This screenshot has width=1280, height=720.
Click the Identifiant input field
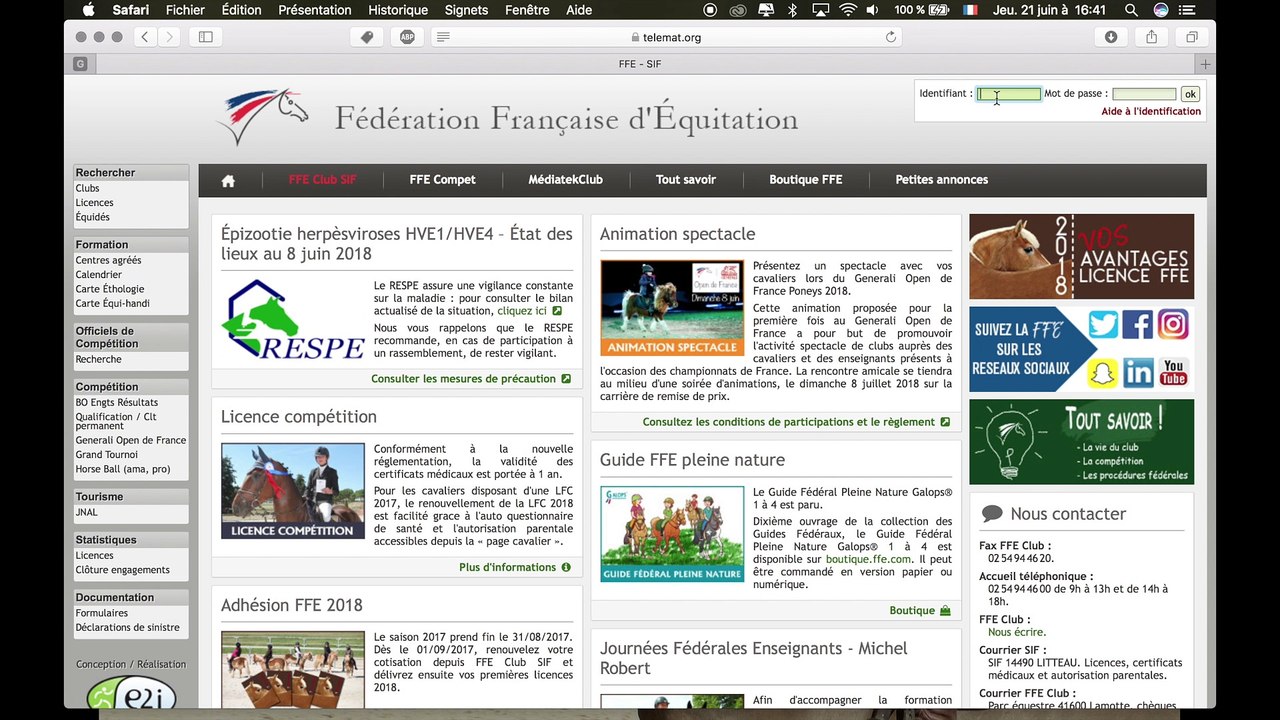(x=1009, y=94)
